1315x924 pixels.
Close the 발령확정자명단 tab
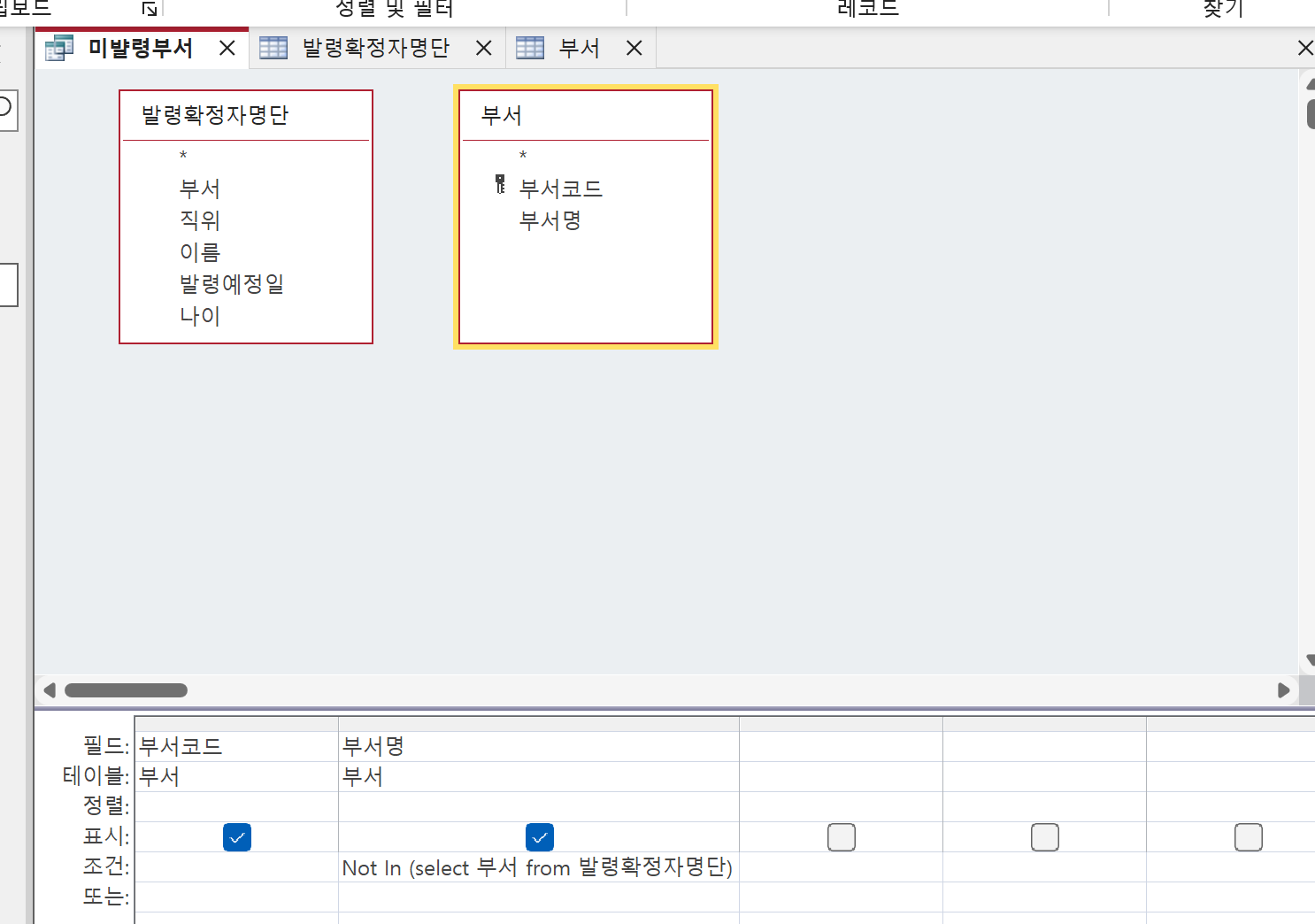[484, 48]
